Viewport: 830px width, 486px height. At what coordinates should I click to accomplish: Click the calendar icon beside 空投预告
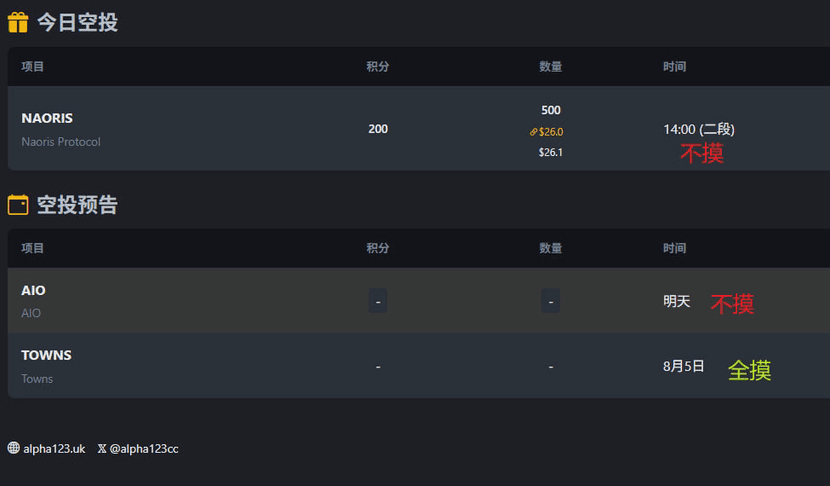pos(17,205)
